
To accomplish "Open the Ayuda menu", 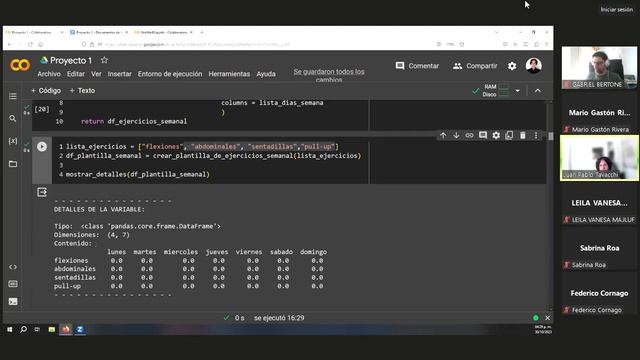I will click(x=266, y=74).
